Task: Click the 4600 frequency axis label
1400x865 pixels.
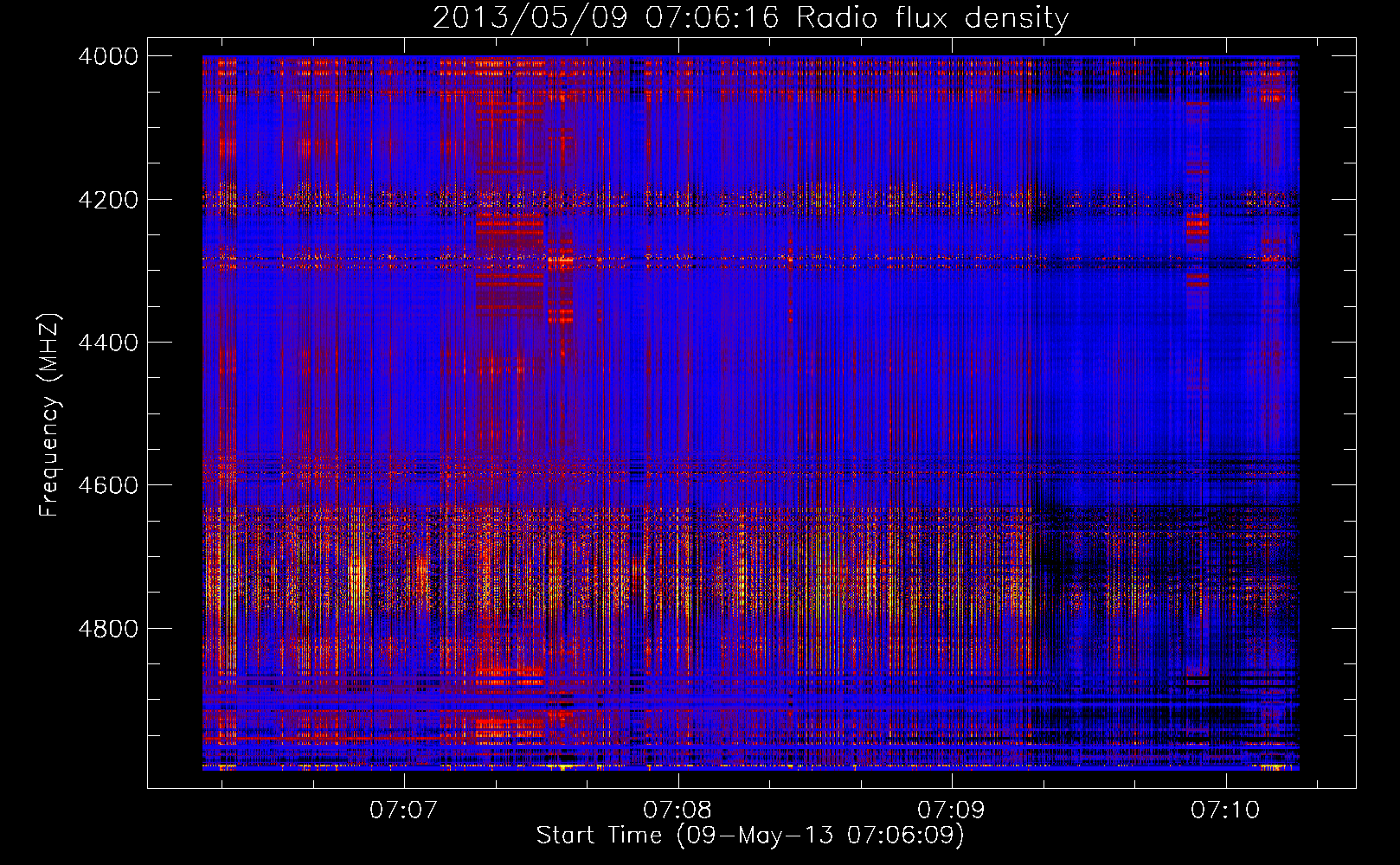Action: (108, 485)
